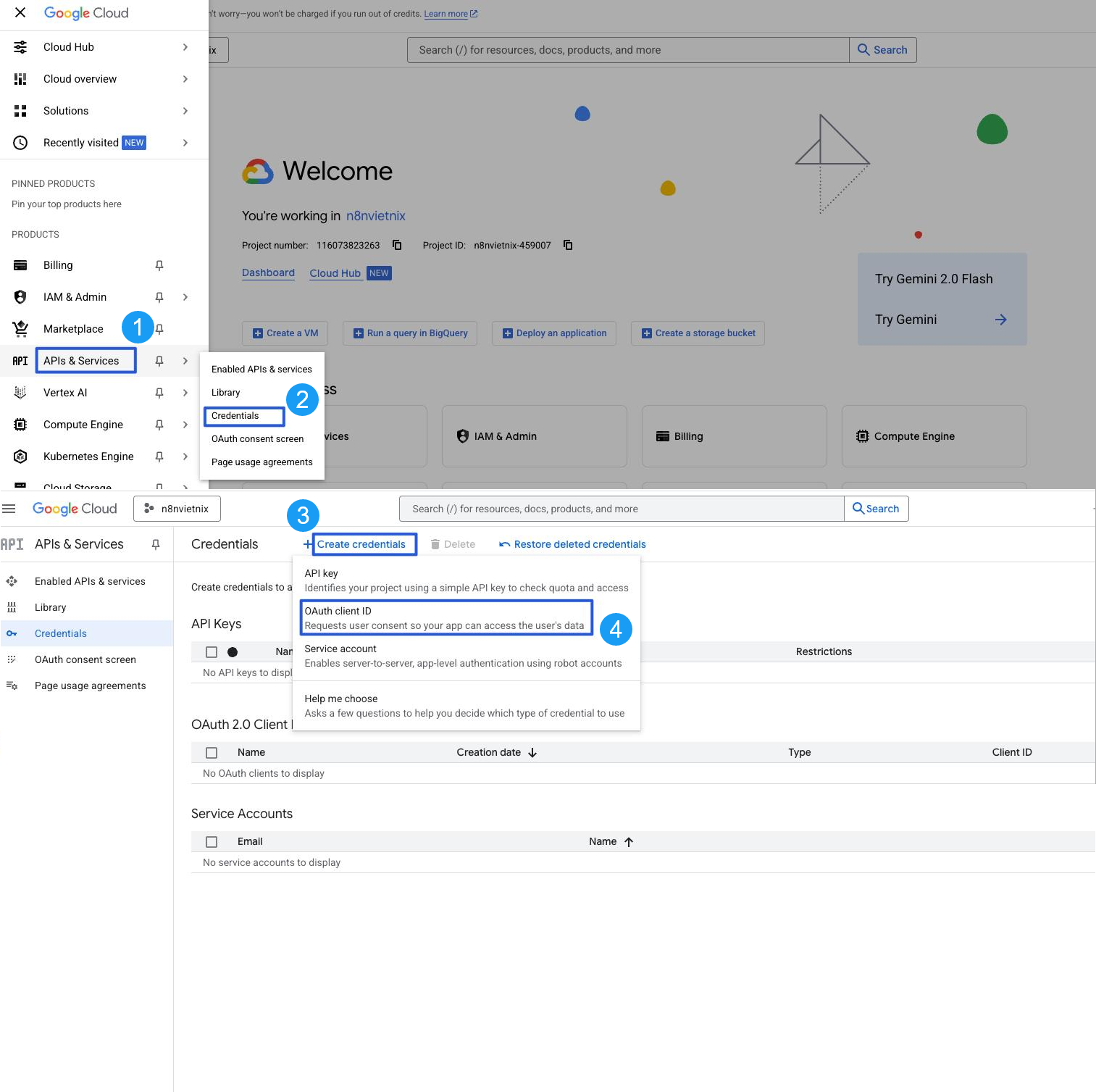Sort by Creation date arrow
The width and height of the screenshot is (1096, 1092).
[x=532, y=753]
